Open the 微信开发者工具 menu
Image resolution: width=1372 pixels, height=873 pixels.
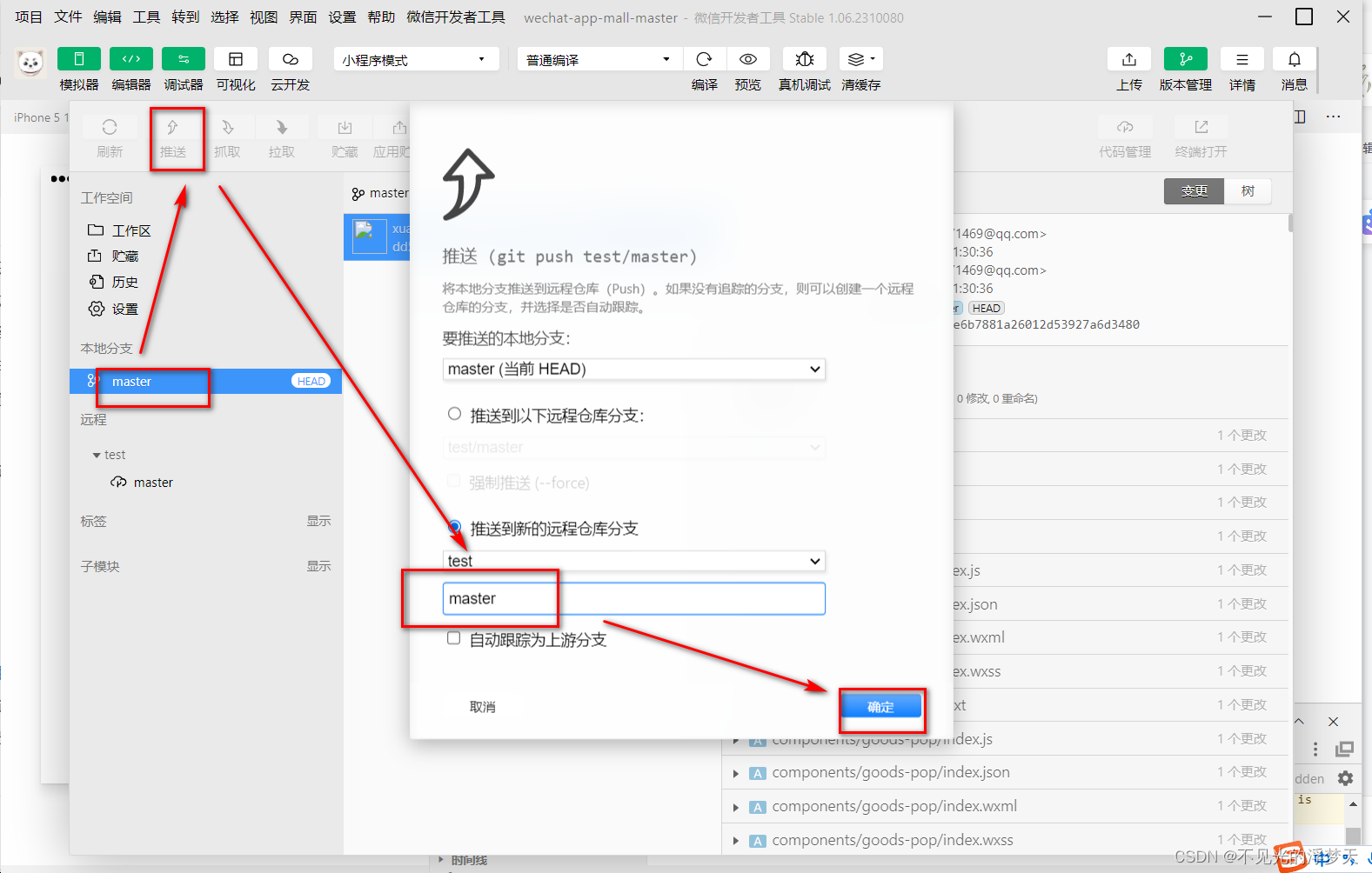456,17
